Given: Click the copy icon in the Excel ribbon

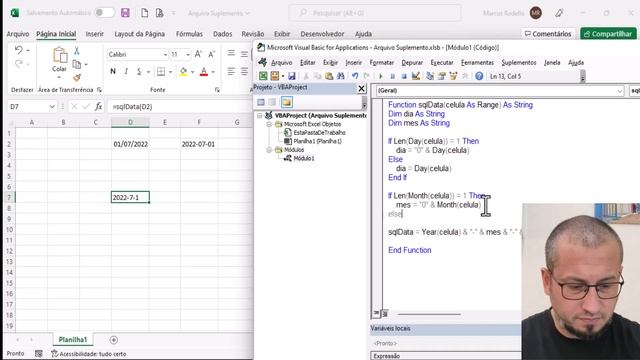Looking at the screenshot, I should pos(77,64).
